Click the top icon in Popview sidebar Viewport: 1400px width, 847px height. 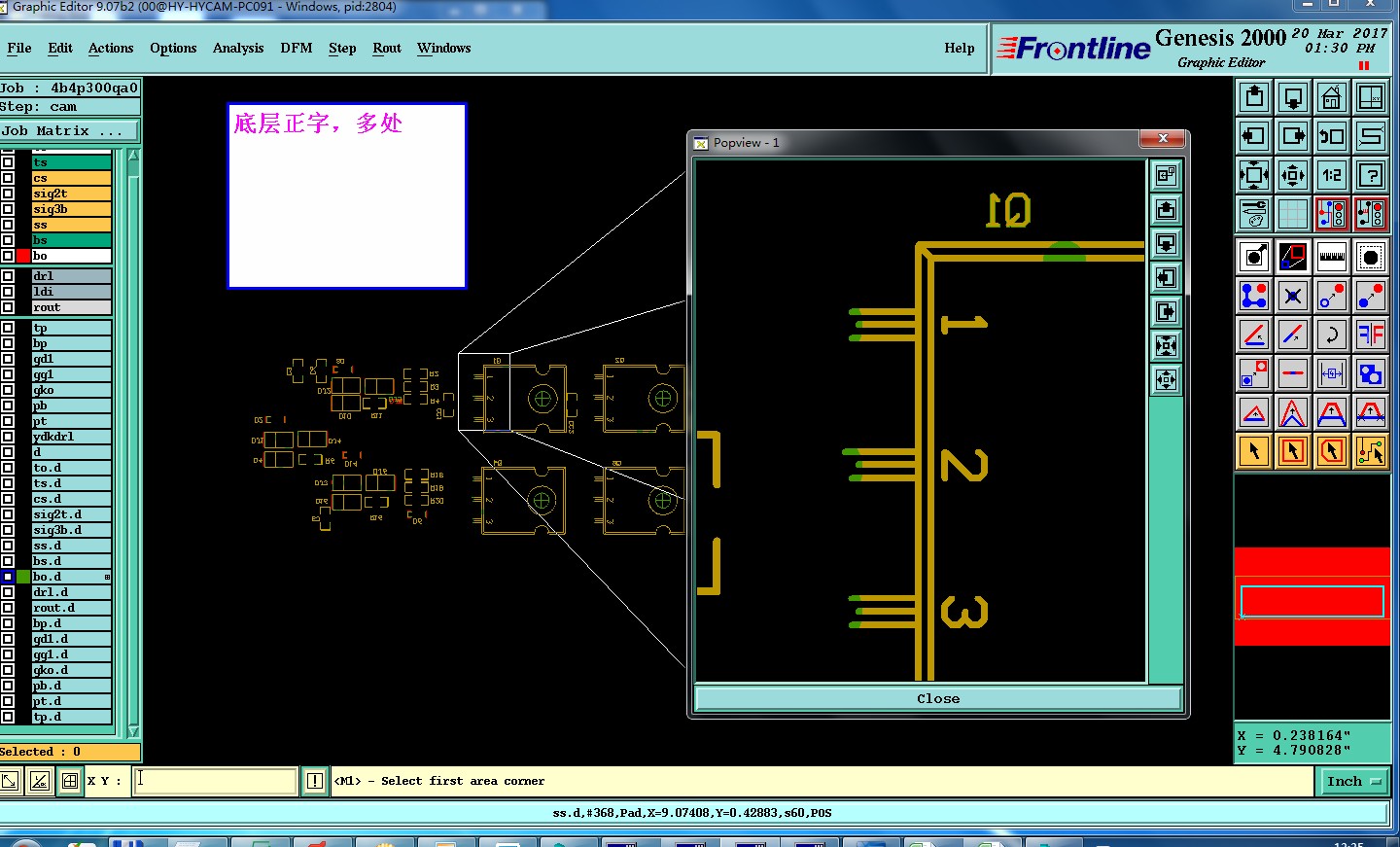(1166, 175)
